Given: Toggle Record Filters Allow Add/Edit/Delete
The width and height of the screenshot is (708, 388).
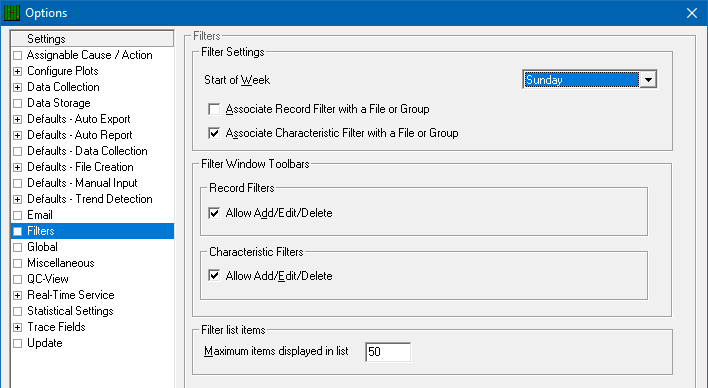Looking at the screenshot, I should click(x=214, y=213).
